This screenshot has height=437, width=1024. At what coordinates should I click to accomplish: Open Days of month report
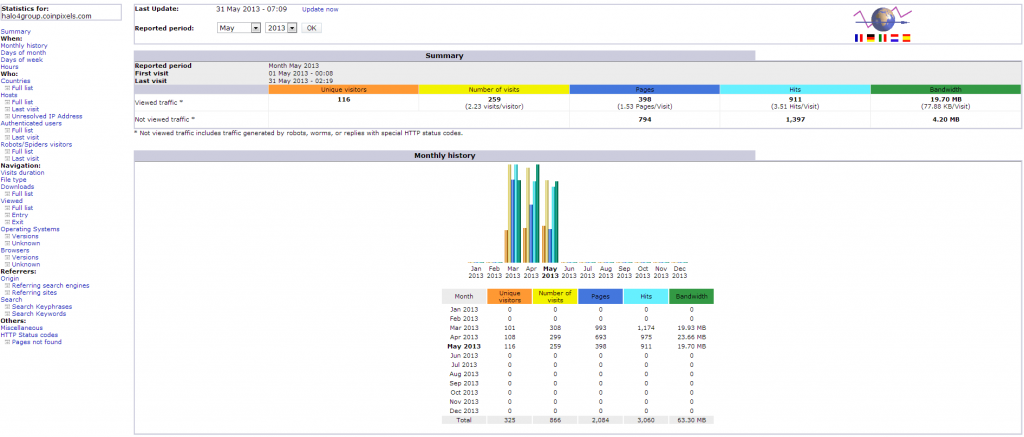23,53
